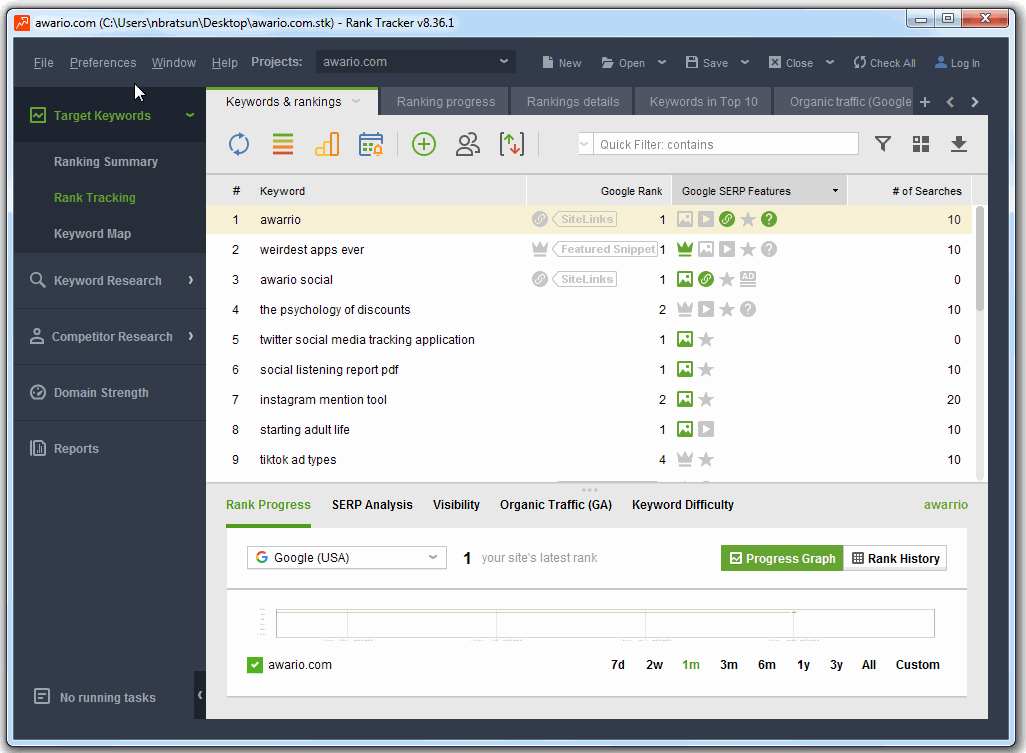
Task: Select the 'the psychology of discounts' keyword row
Action: click(x=589, y=309)
